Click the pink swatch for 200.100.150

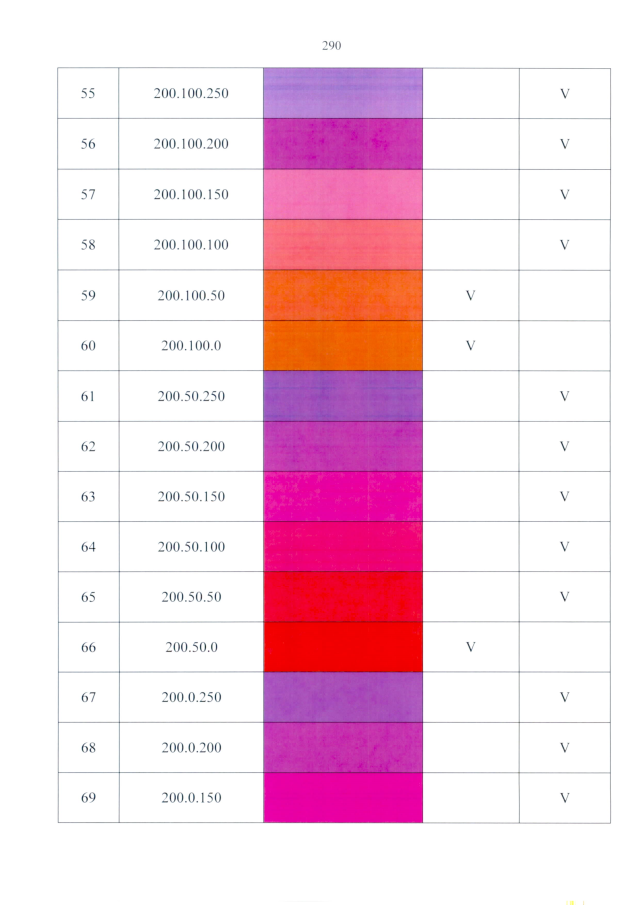click(343, 194)
